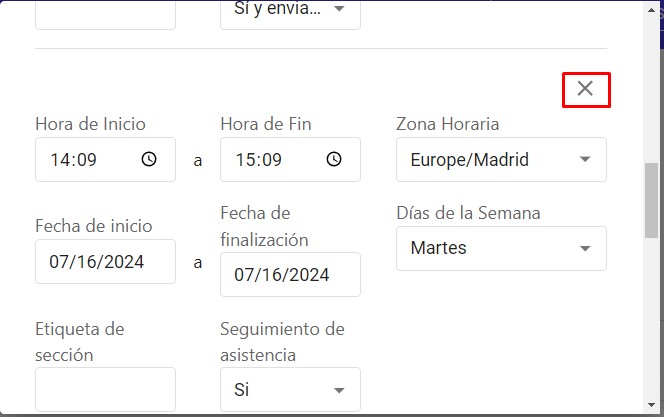Viewport: 664px width, 417px height.
Task: Expand the Zona Horaria Europe/Madrid dropdown
Action: (x=501, y=160)
